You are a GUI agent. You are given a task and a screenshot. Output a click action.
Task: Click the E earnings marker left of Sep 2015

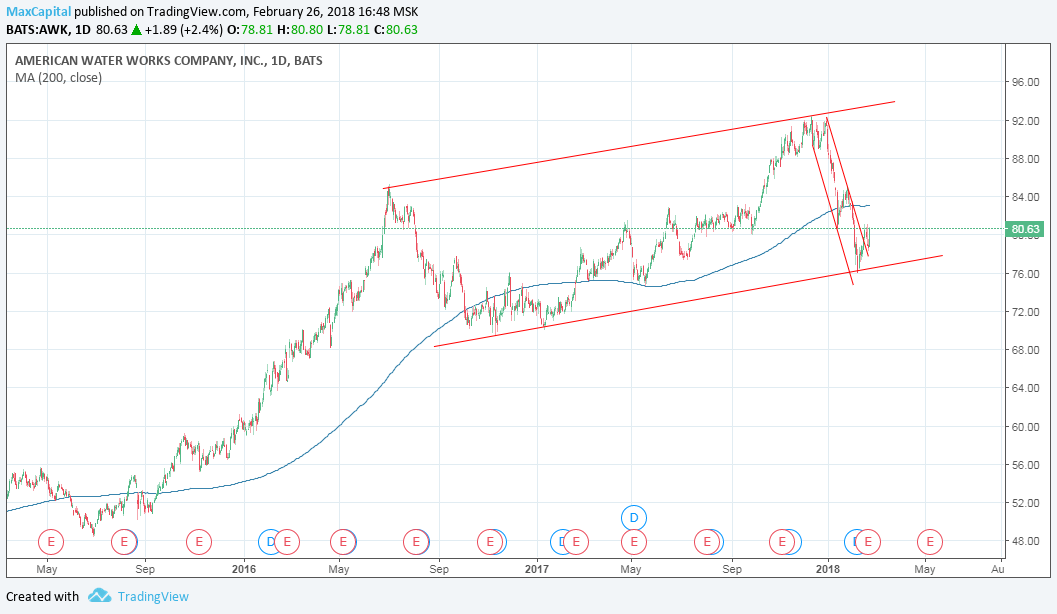point(124,541)
